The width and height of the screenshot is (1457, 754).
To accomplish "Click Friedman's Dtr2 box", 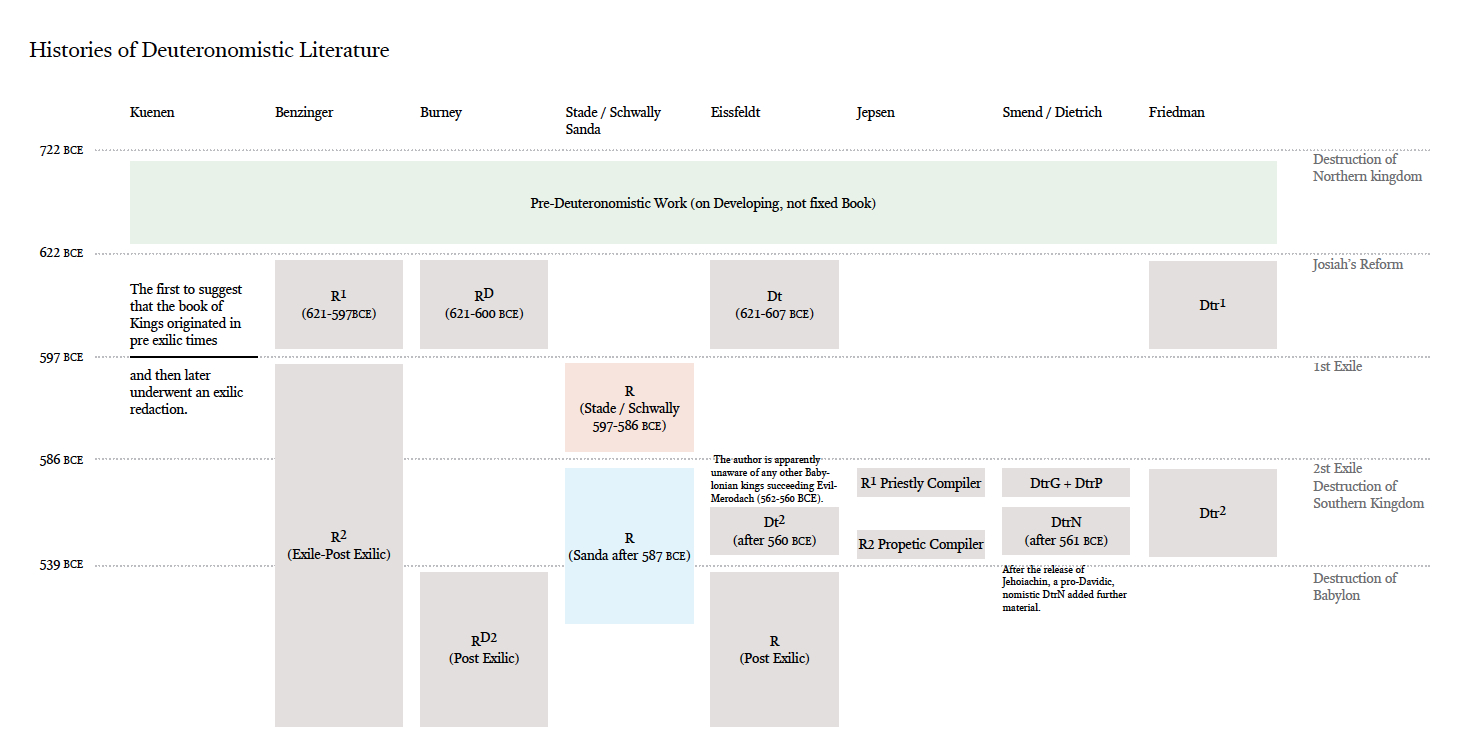I will point(1212,512).
